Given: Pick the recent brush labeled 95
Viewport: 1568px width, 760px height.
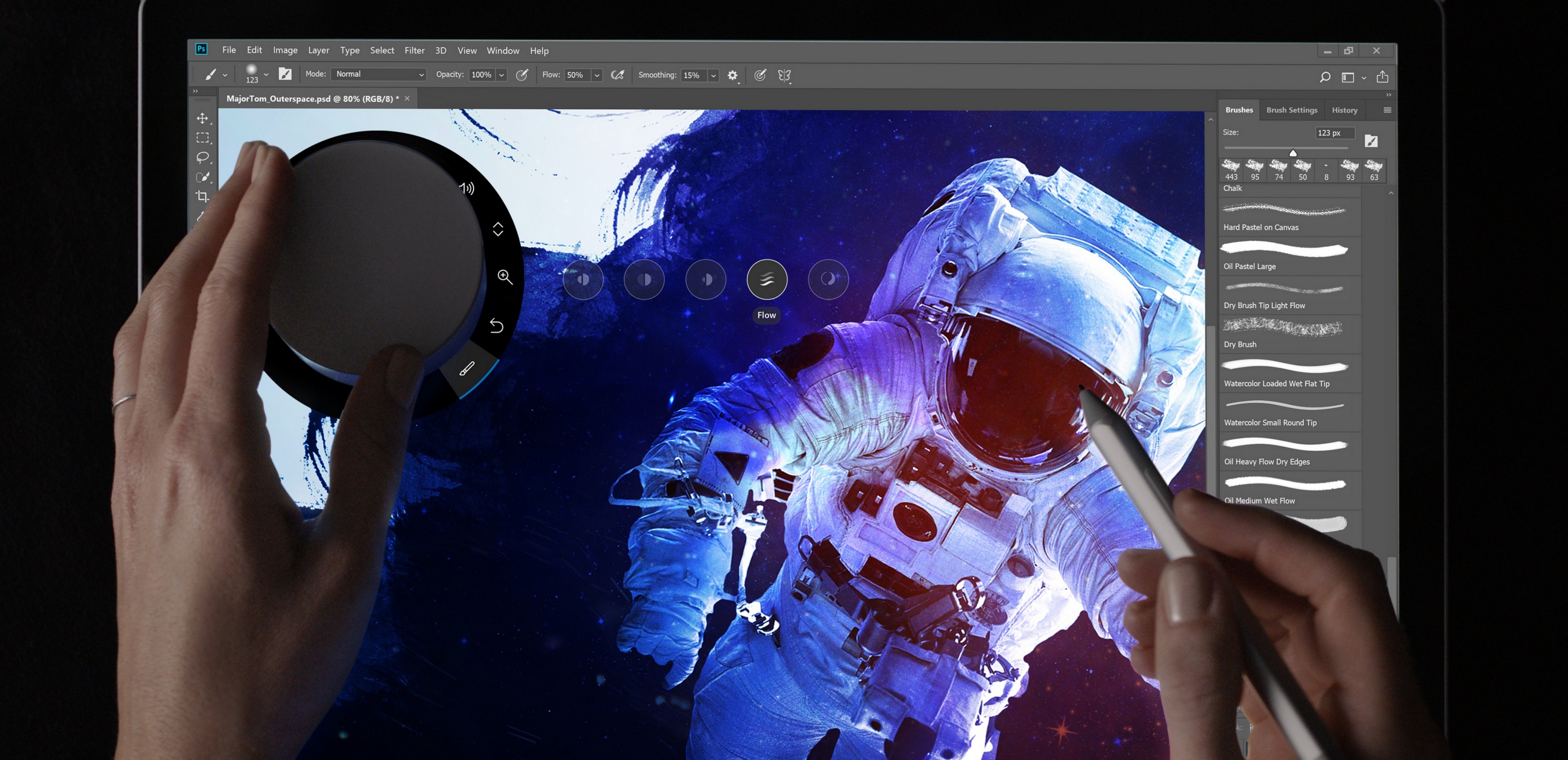Looking at the screenshot, I should [x=1254, y=170].
